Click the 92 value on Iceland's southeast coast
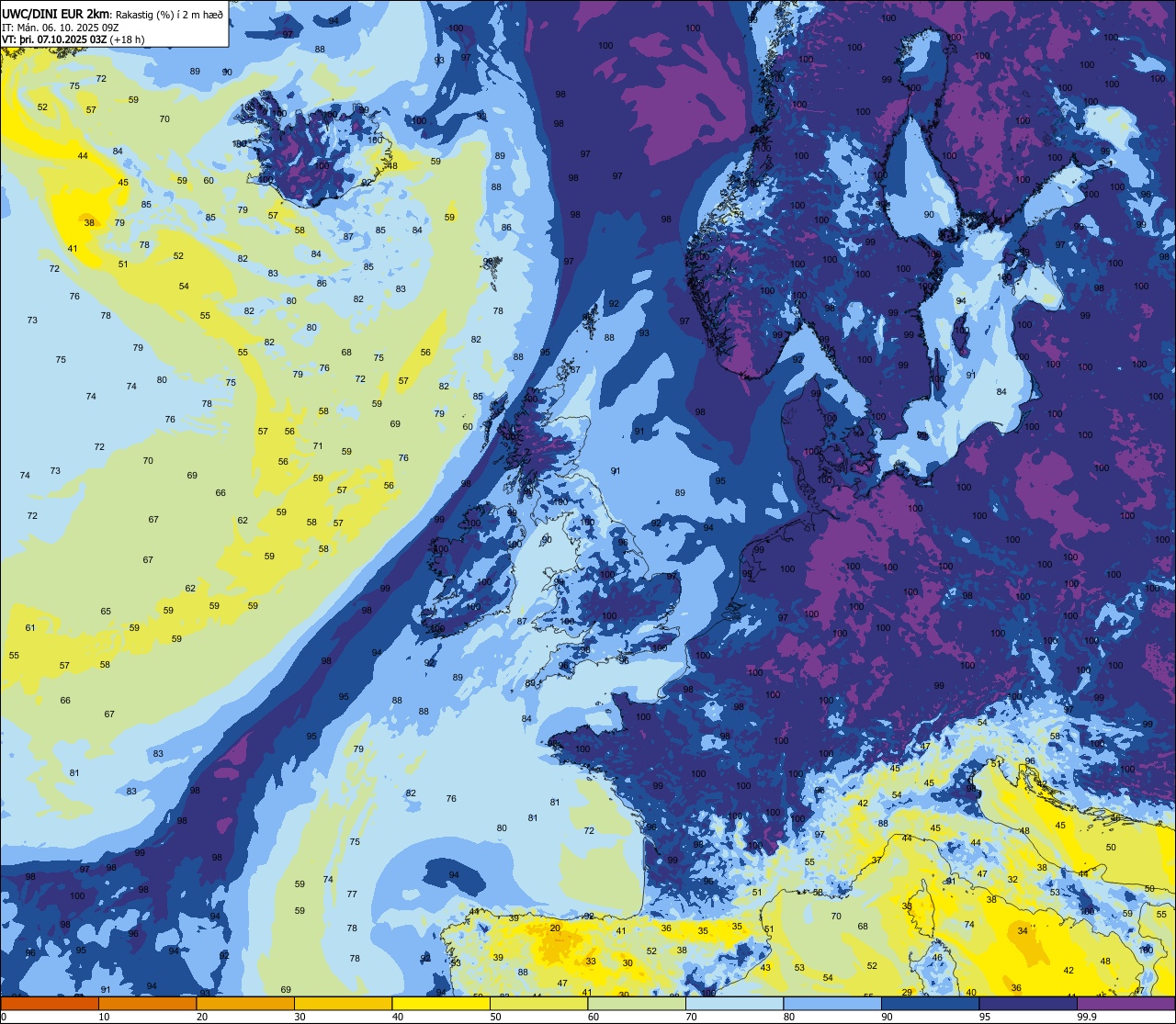The image size is (1176, 1024). point(367,182)
